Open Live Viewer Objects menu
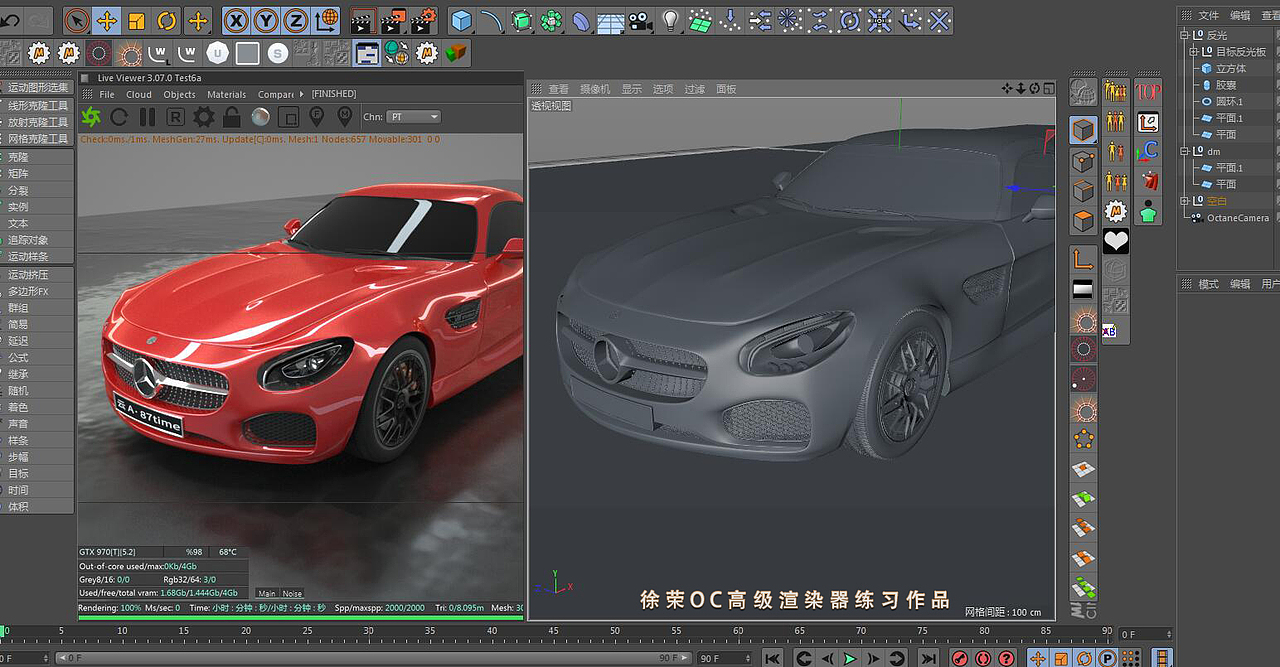The width and height of the screenshot is (1280, 667). pyautogui.click(x=180, y=94)
